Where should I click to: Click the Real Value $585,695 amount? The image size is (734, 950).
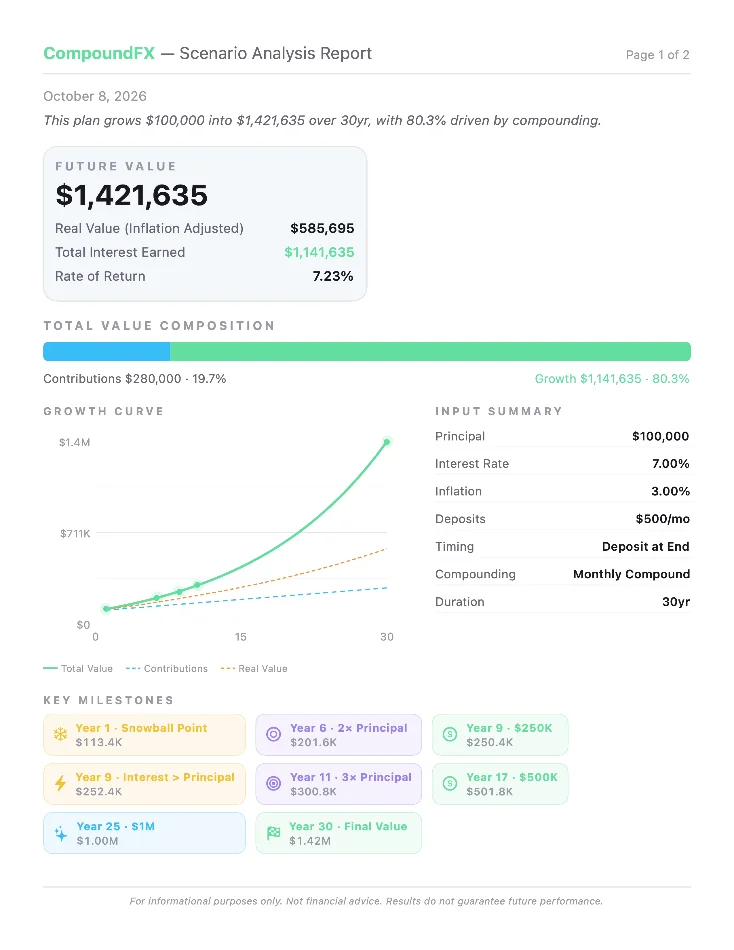click(322, 228)
